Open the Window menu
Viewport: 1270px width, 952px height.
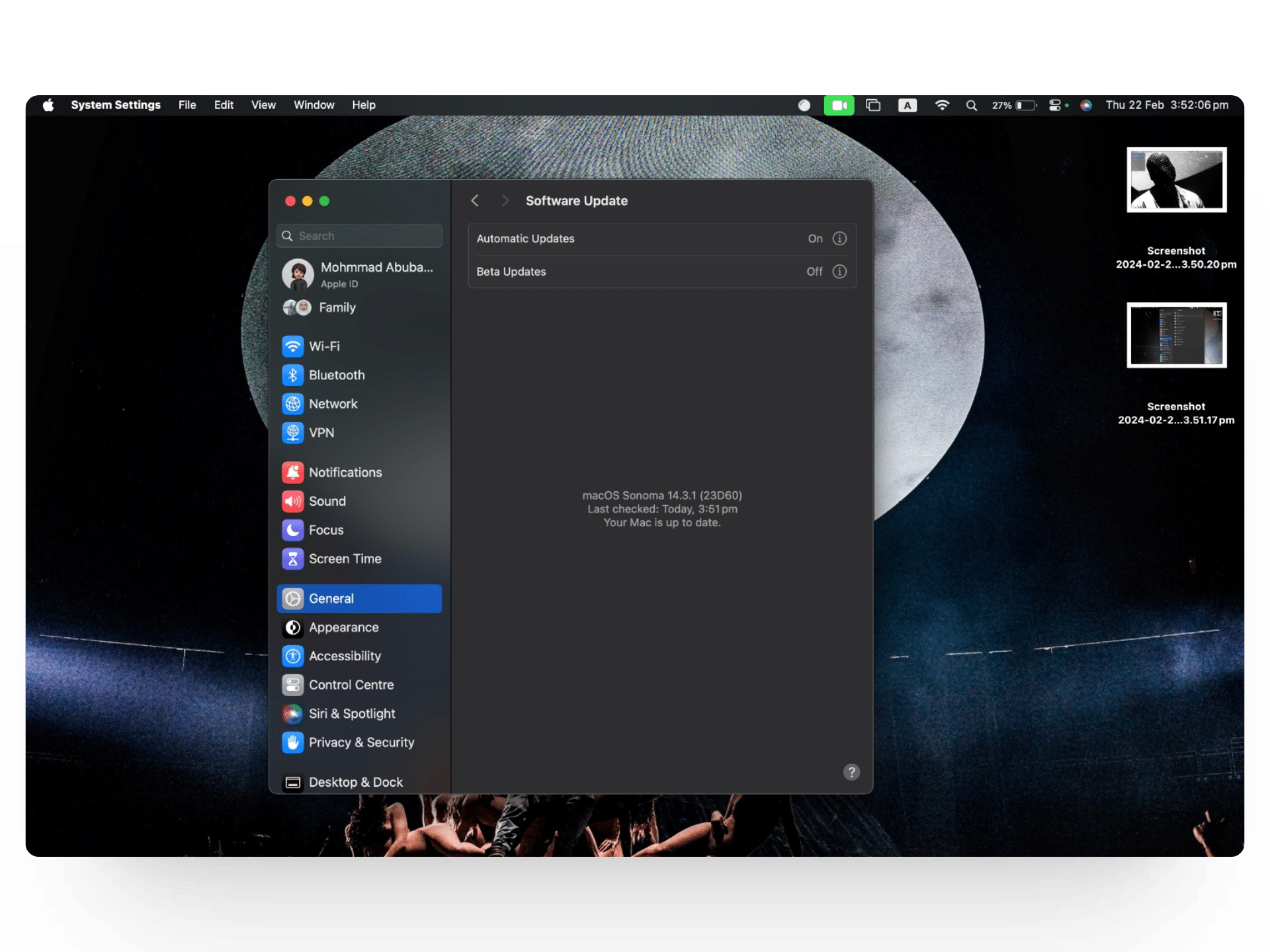coord(314,105)
